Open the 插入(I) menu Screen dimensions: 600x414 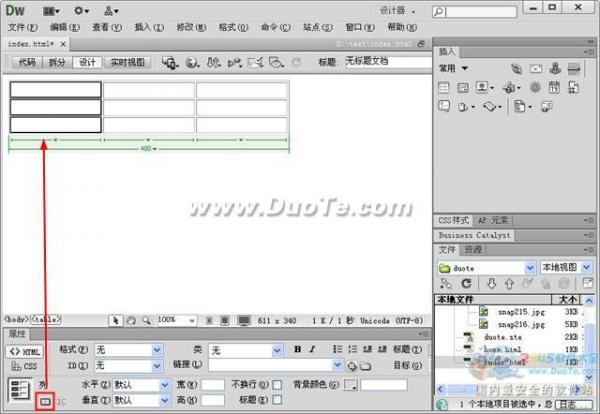[146, 27]
